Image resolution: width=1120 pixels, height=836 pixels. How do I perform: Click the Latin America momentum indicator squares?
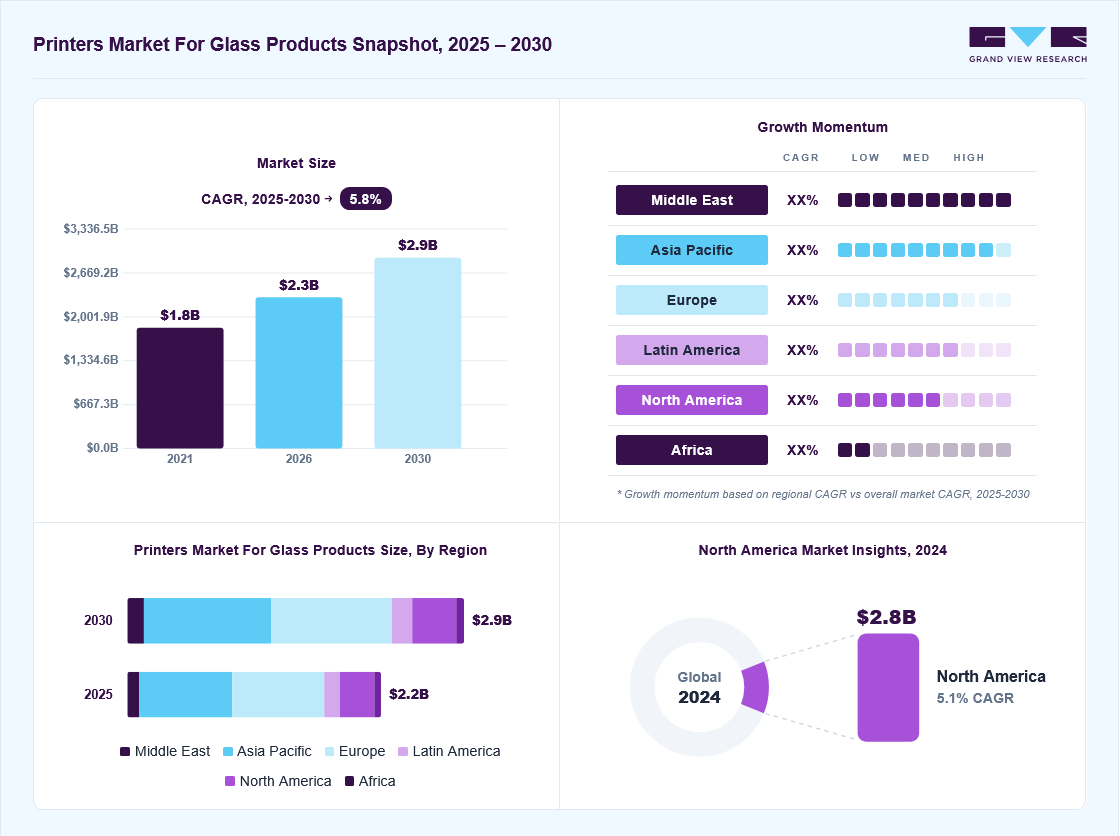tap(924, 350)
